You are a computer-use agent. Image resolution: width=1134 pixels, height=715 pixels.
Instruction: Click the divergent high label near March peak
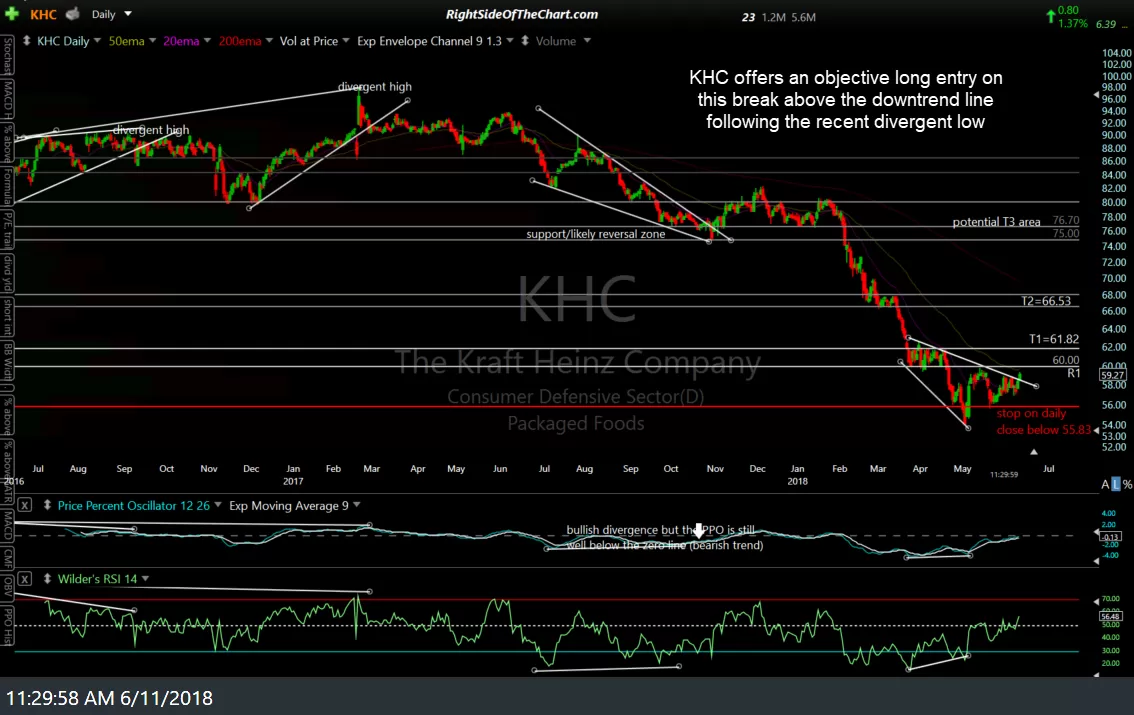pyautogui.click(x=375, y=87)
